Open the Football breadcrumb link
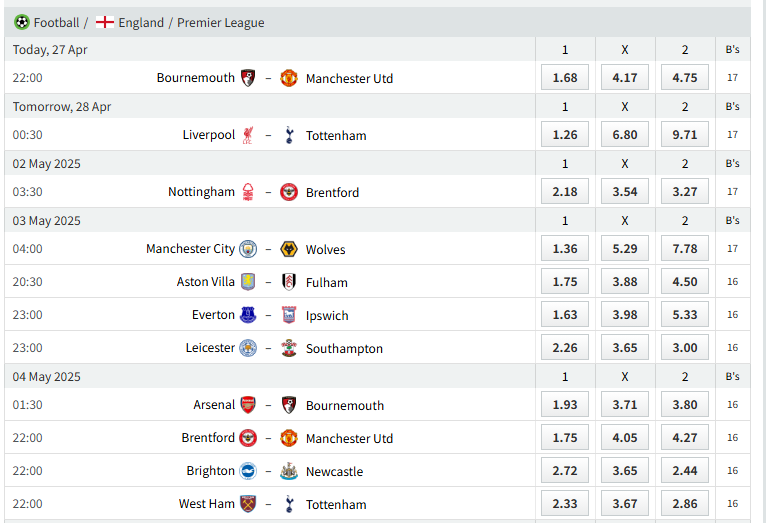Screen dimensions: 766x523 click(x=56, y=22)
